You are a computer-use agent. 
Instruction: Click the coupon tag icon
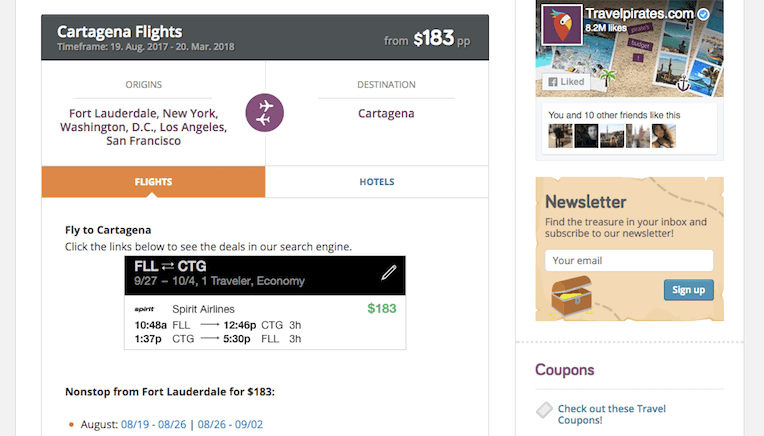(544, 410)
